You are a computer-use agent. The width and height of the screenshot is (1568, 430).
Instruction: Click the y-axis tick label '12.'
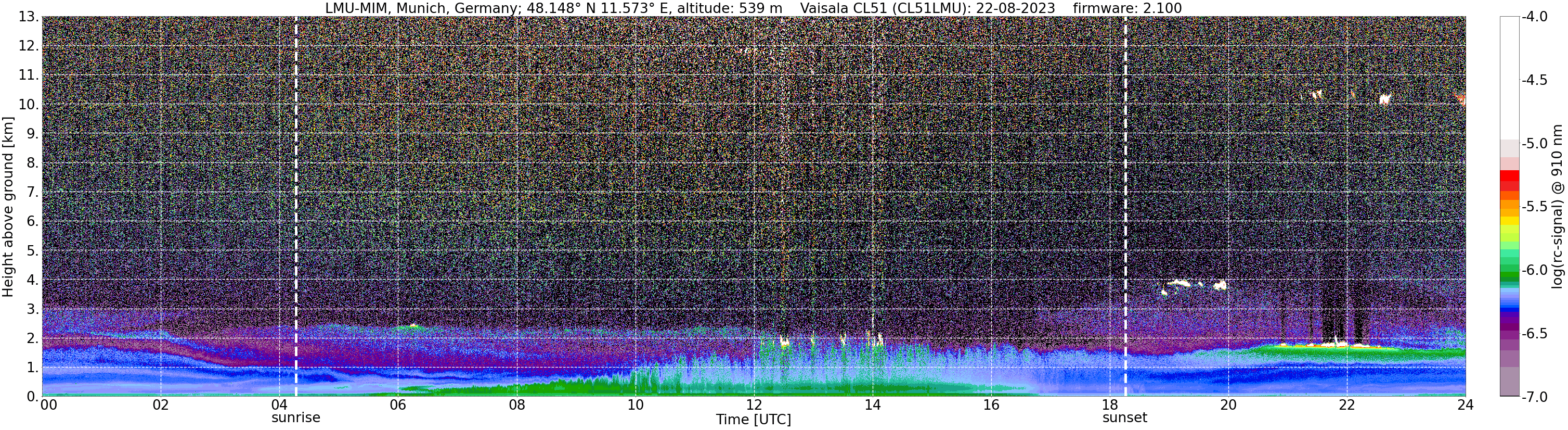click(x=29, y=46)
